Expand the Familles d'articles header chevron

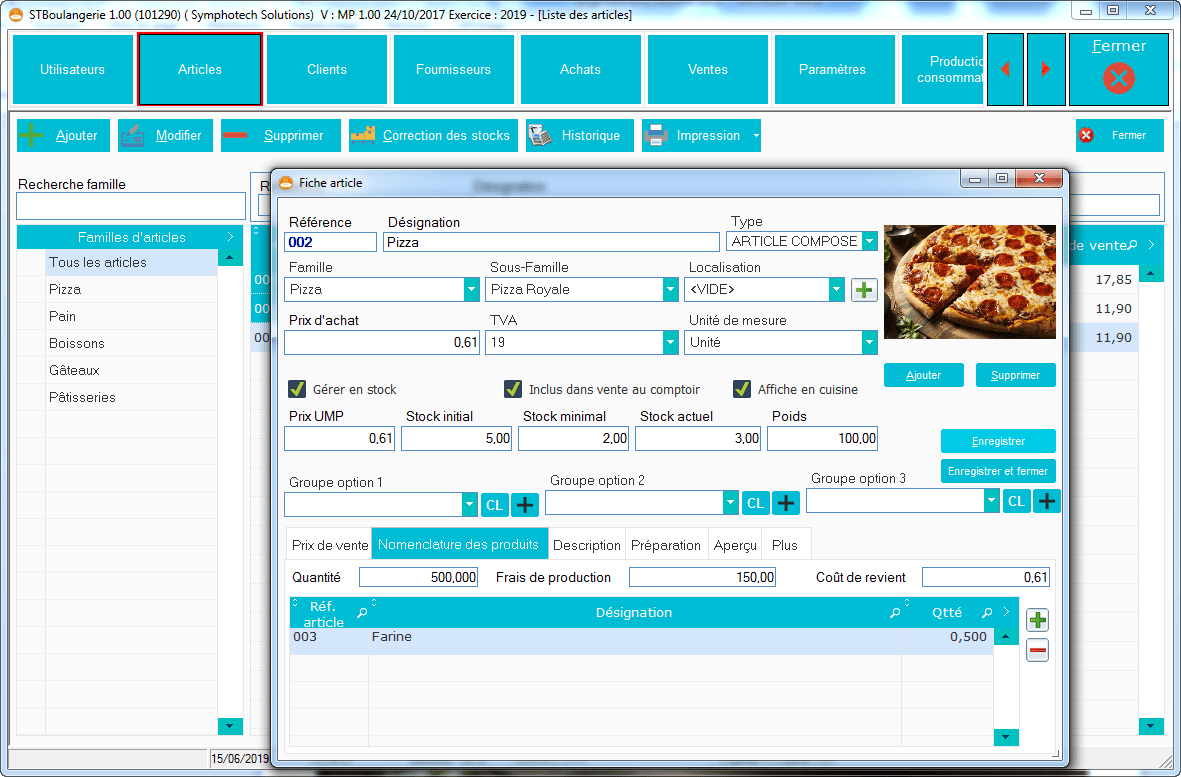(230, 236)
